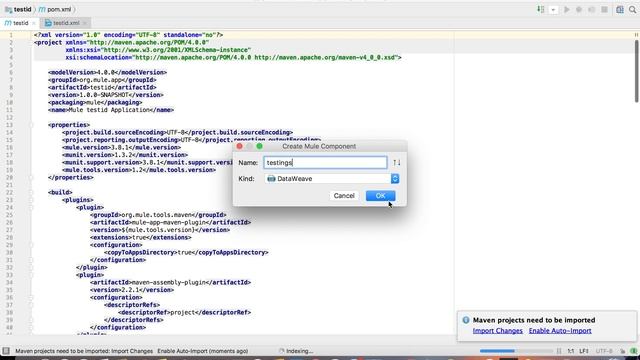
Task: Click testid project breadcrumb in navigation bar
Action: 18,9
